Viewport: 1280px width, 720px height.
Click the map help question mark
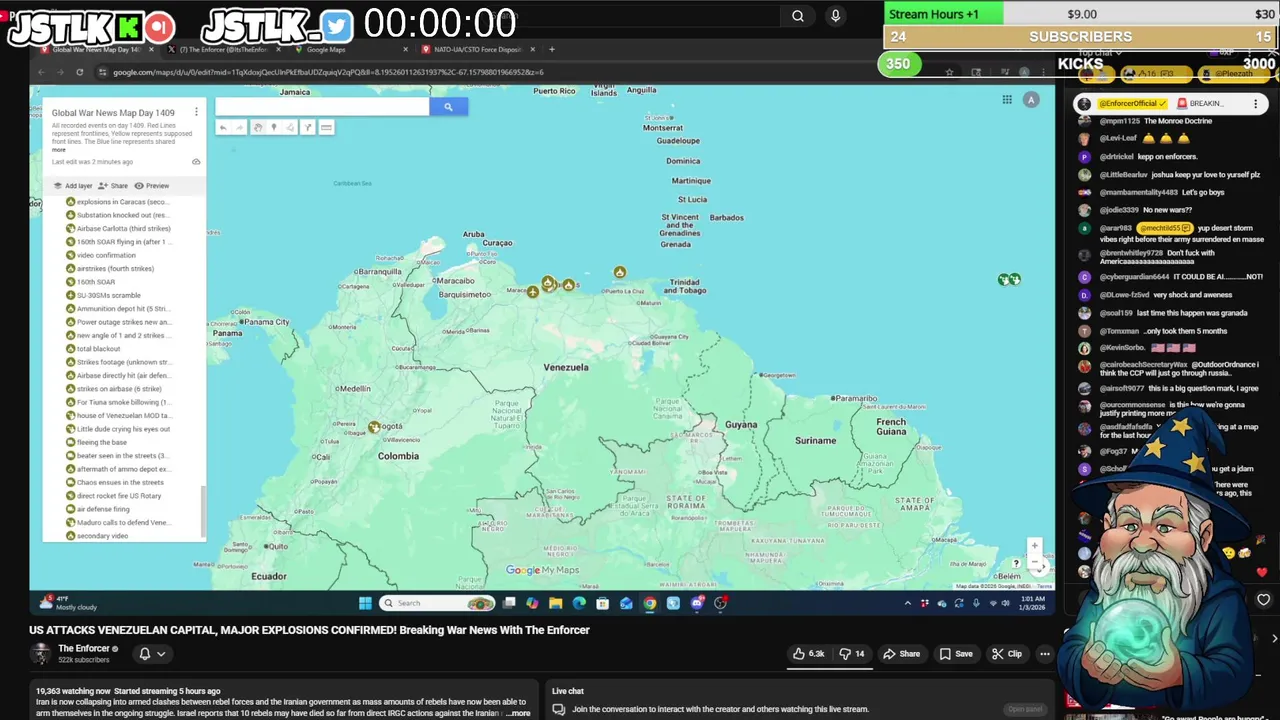coord(1017,564)
